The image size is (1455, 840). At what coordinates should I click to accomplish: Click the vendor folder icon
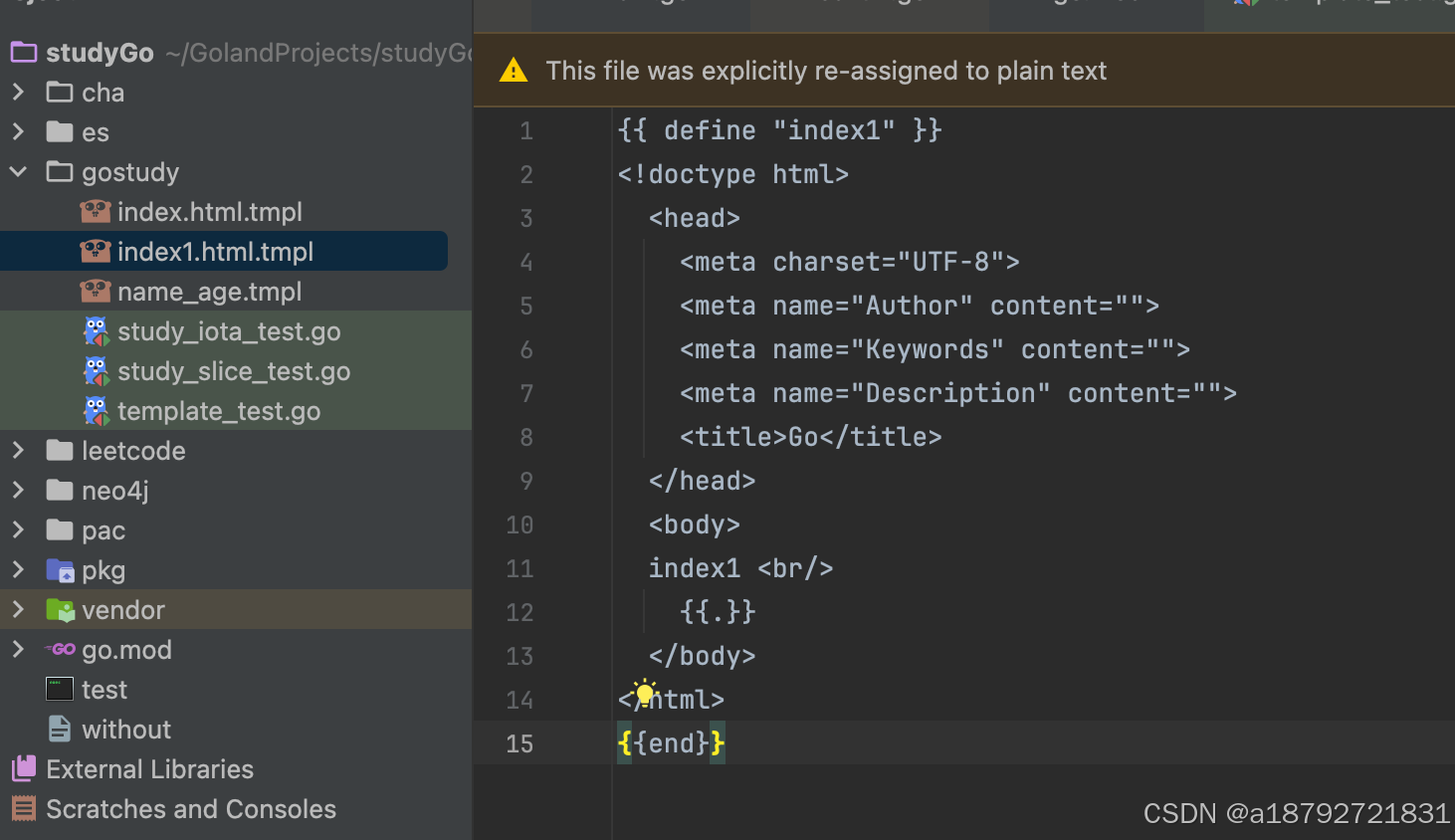(60, 610)
